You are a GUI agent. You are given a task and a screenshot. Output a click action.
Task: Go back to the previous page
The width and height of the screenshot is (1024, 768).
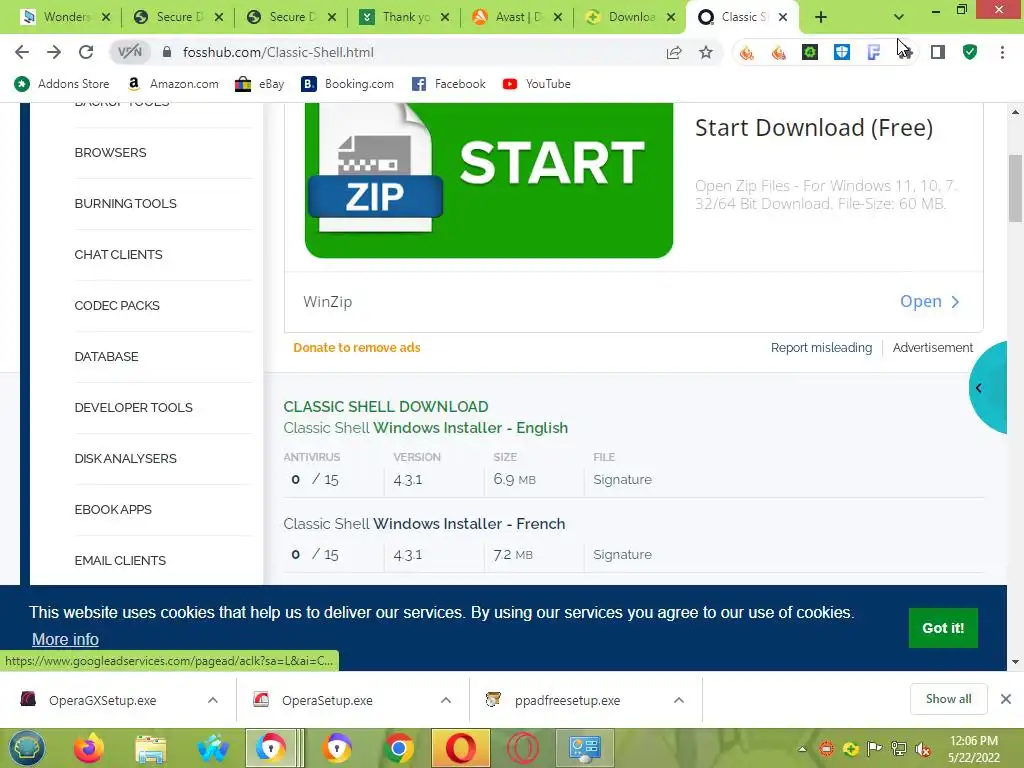[22, 52]
